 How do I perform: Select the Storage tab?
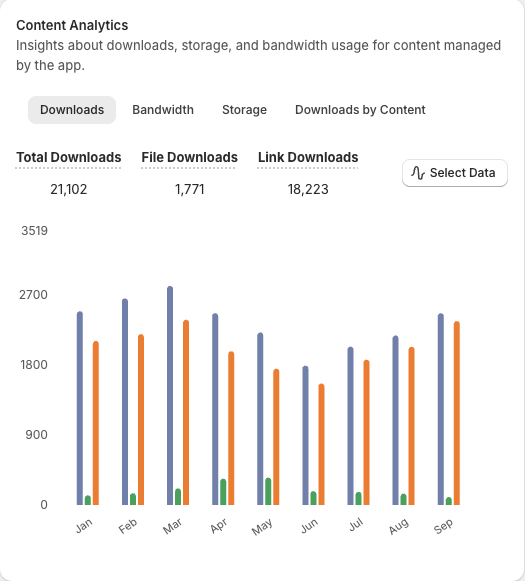click(244, 110)
